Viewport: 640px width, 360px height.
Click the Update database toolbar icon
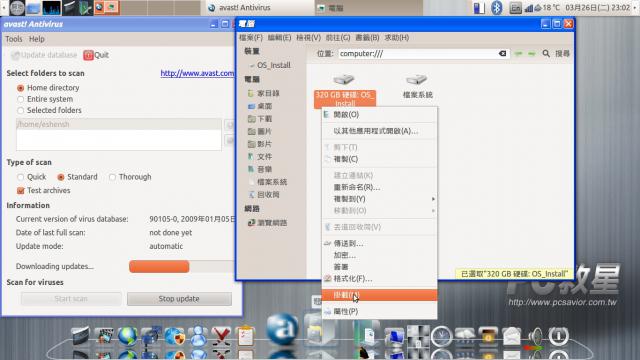(x=16, y=55)
